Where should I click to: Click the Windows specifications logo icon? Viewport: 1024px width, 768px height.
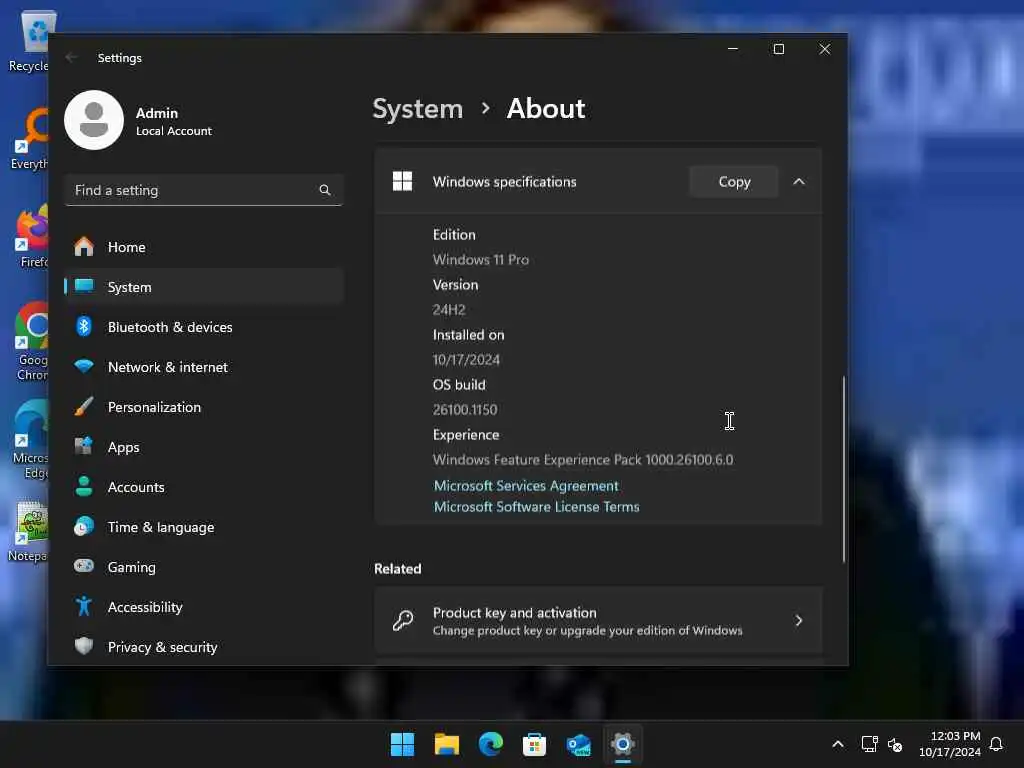click(402, 182)
